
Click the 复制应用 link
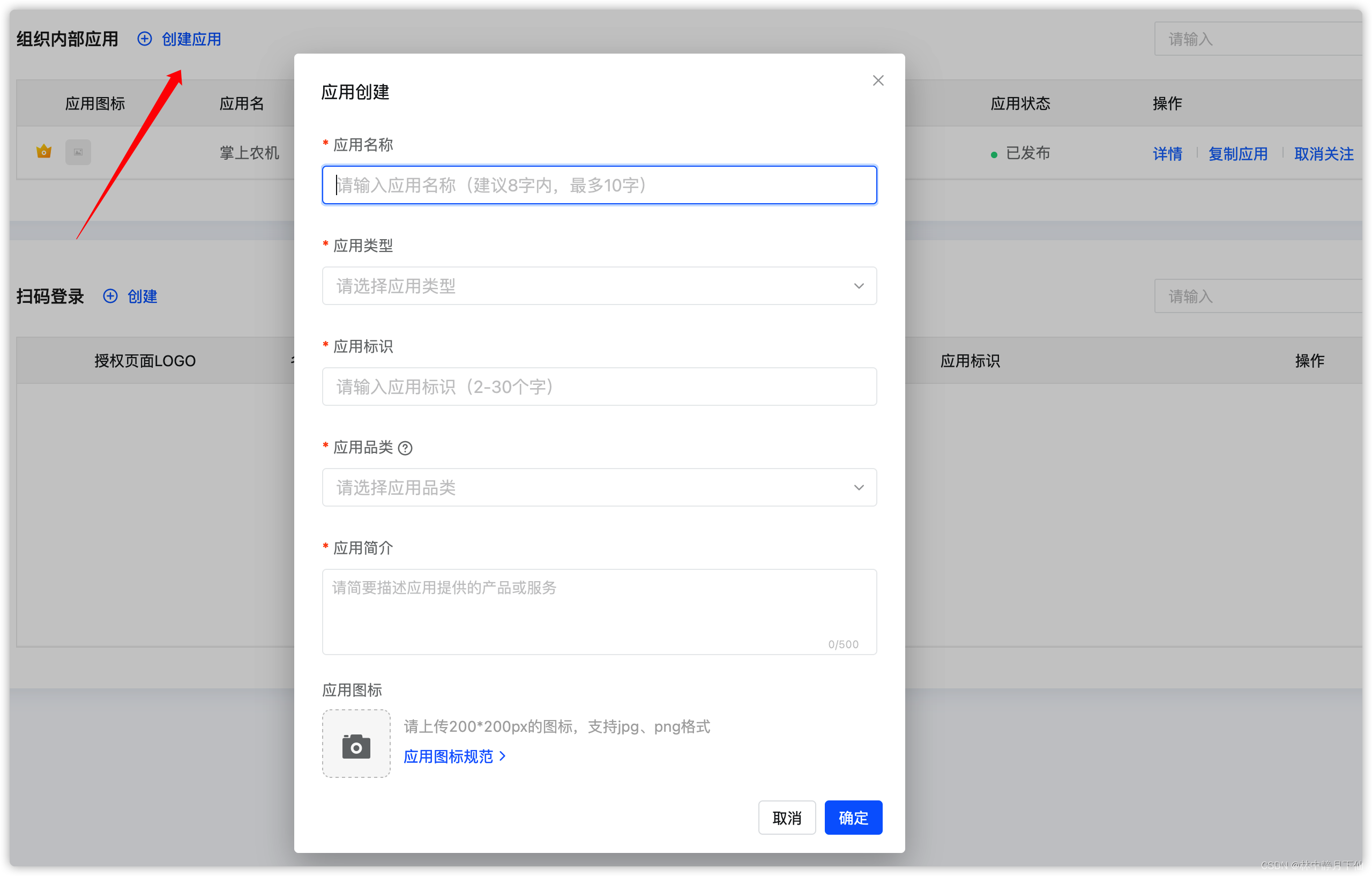(x=1237, y=154)
